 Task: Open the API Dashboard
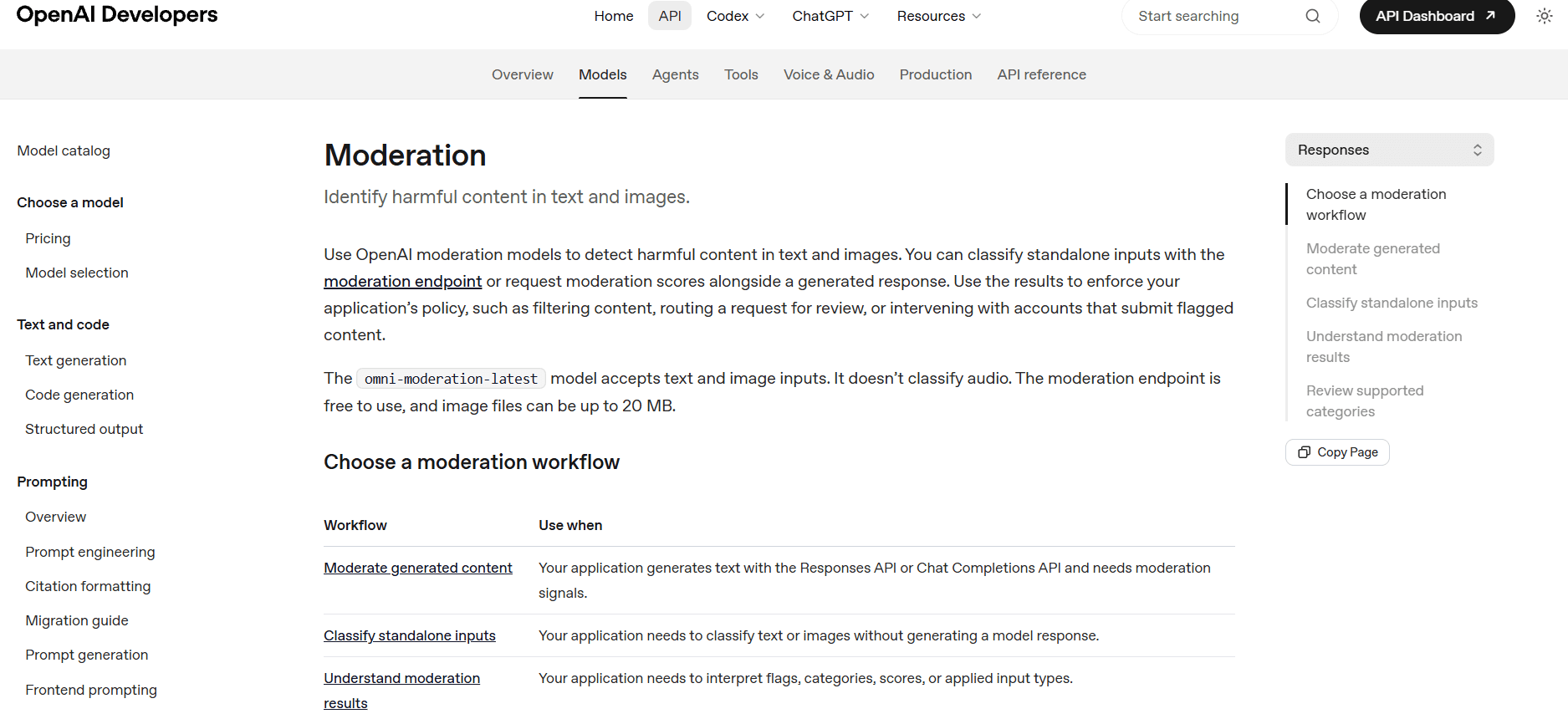tap(1437, 16)
